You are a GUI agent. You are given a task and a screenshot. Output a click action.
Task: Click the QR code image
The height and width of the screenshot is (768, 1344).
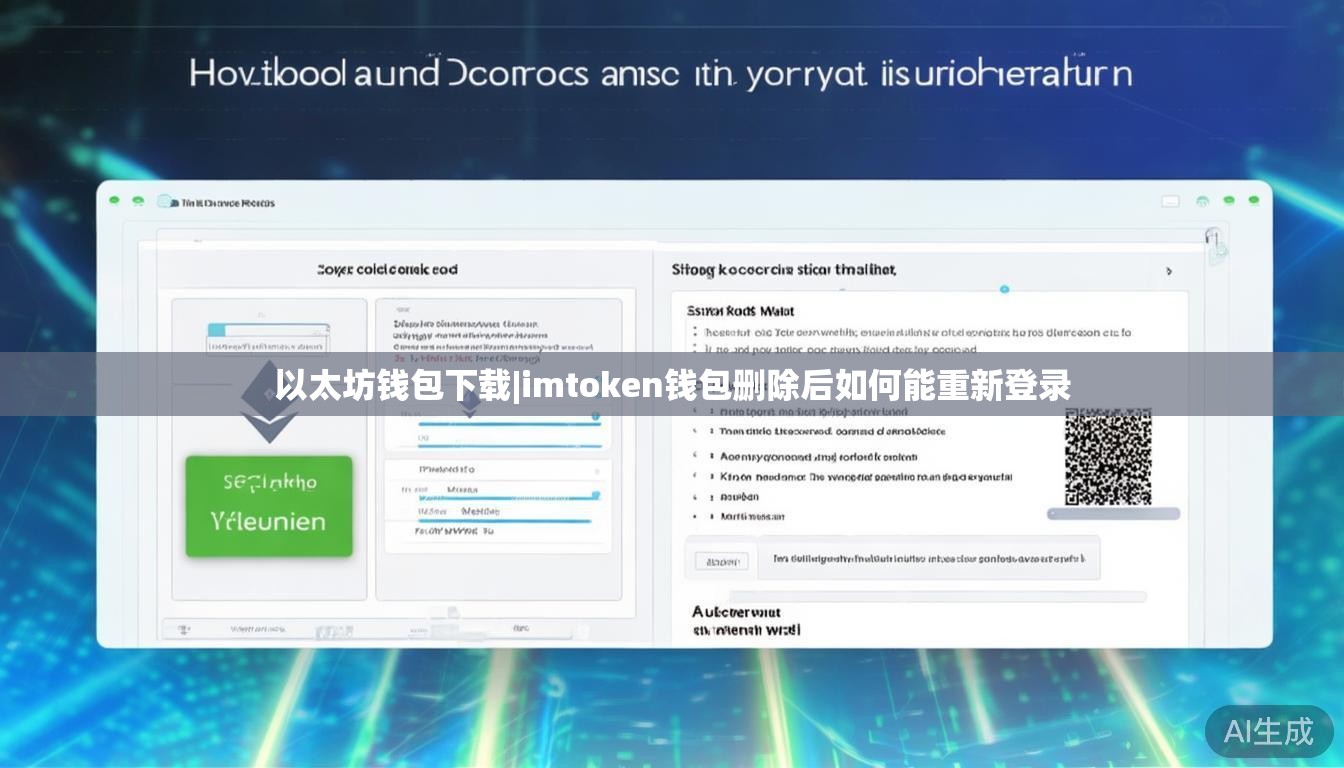1107,458
